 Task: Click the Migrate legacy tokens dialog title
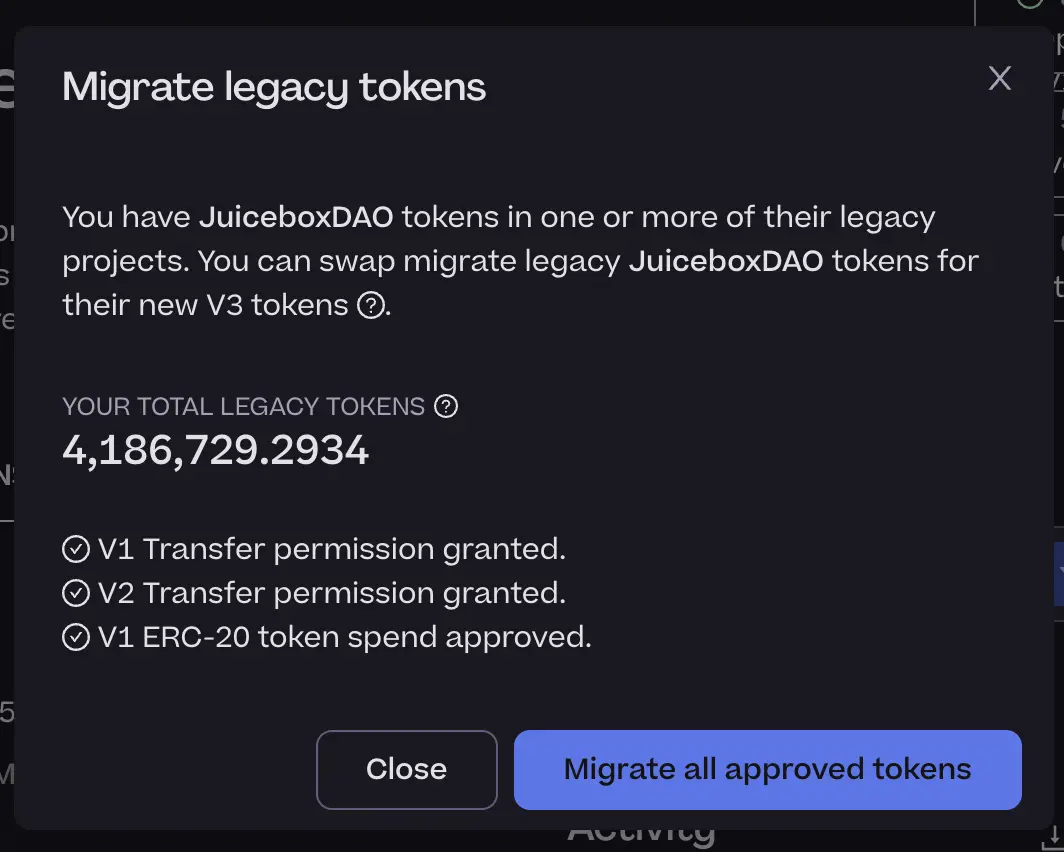[274, 88]
